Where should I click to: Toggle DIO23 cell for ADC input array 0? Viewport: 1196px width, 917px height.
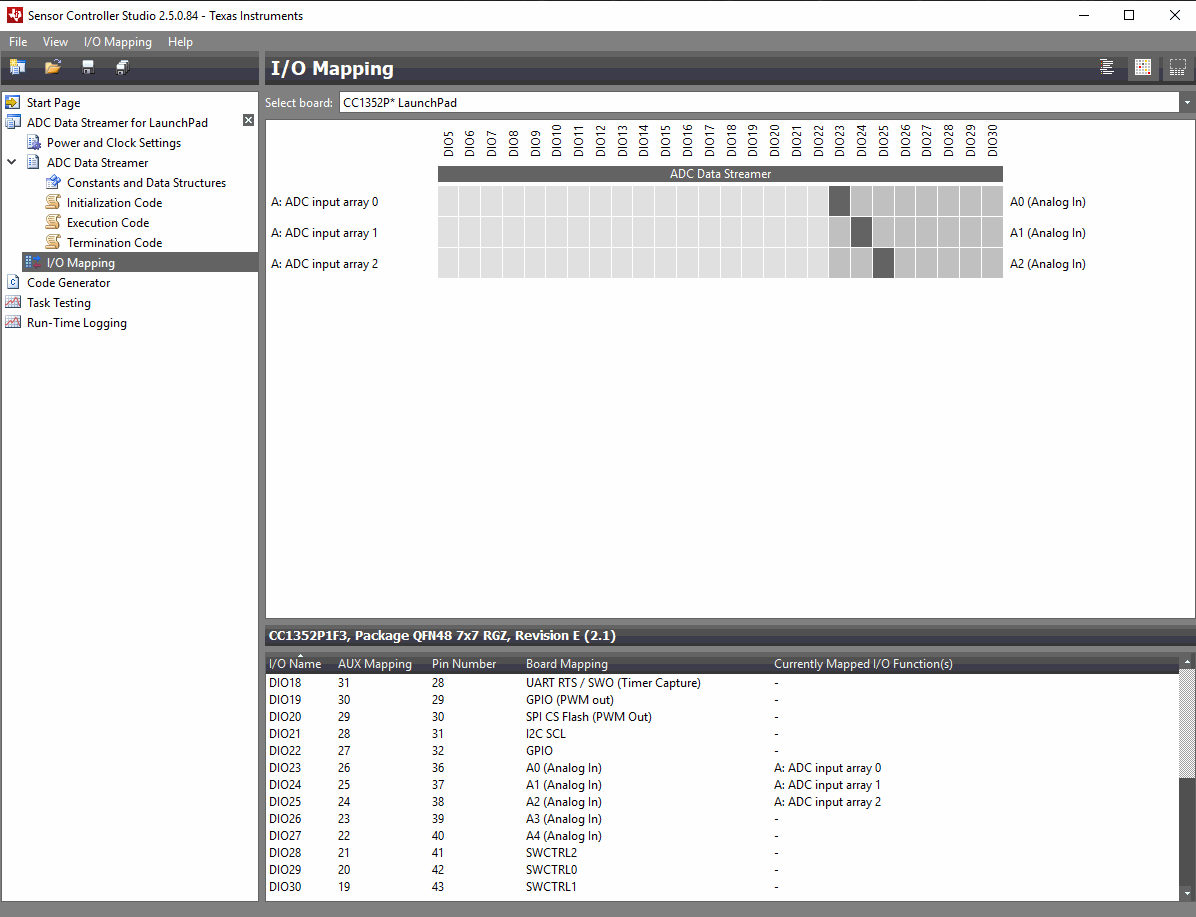pos(839,201)
